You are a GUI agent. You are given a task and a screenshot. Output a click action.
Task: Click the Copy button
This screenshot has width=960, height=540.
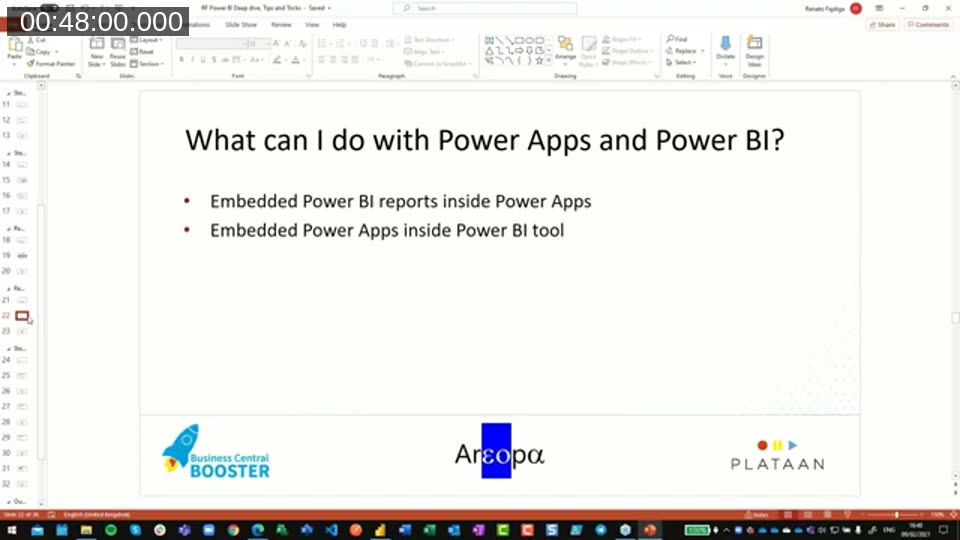pyautogui.click(x=40, y=52)
